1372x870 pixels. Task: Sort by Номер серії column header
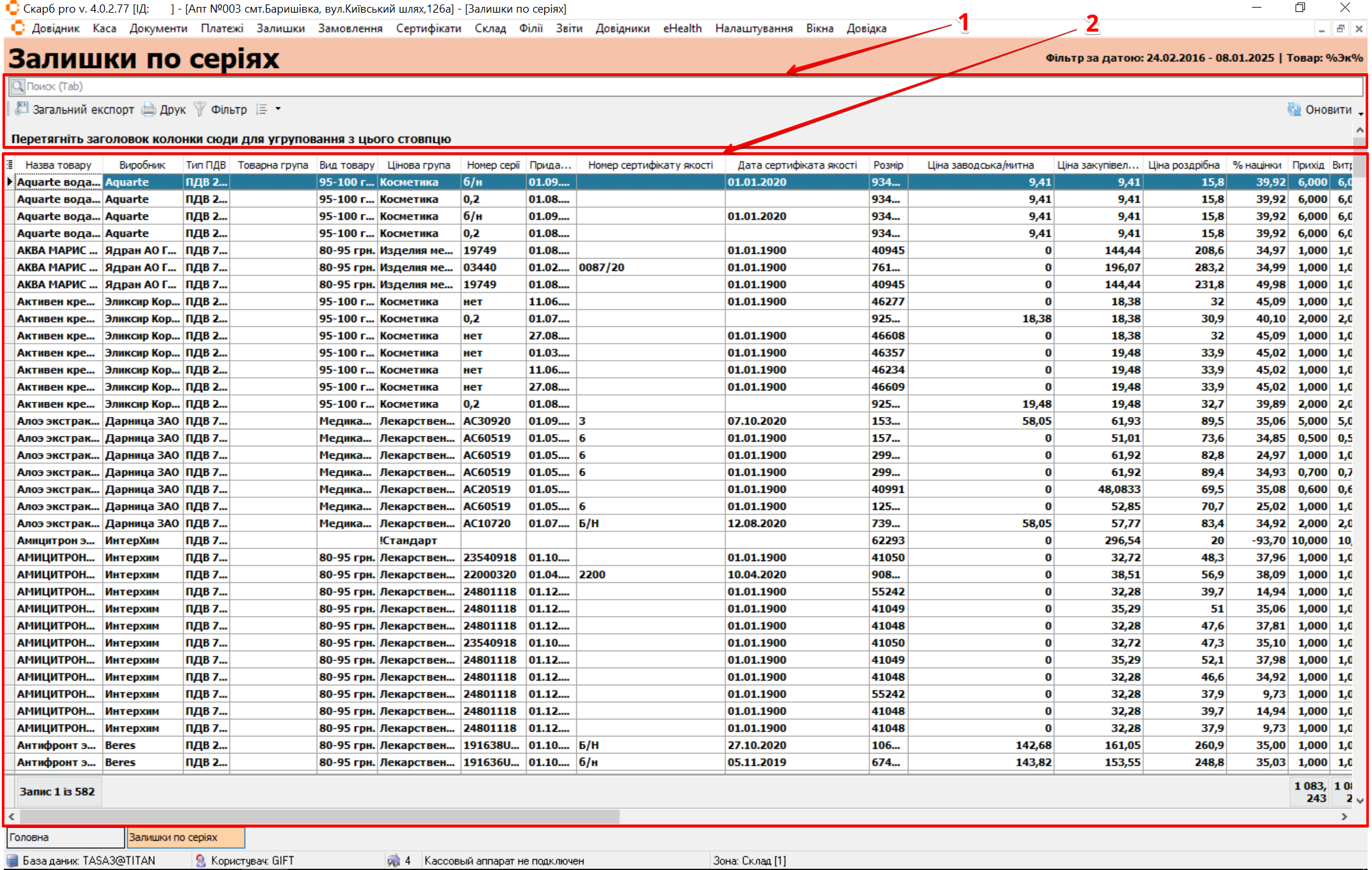tap(493, 165)
